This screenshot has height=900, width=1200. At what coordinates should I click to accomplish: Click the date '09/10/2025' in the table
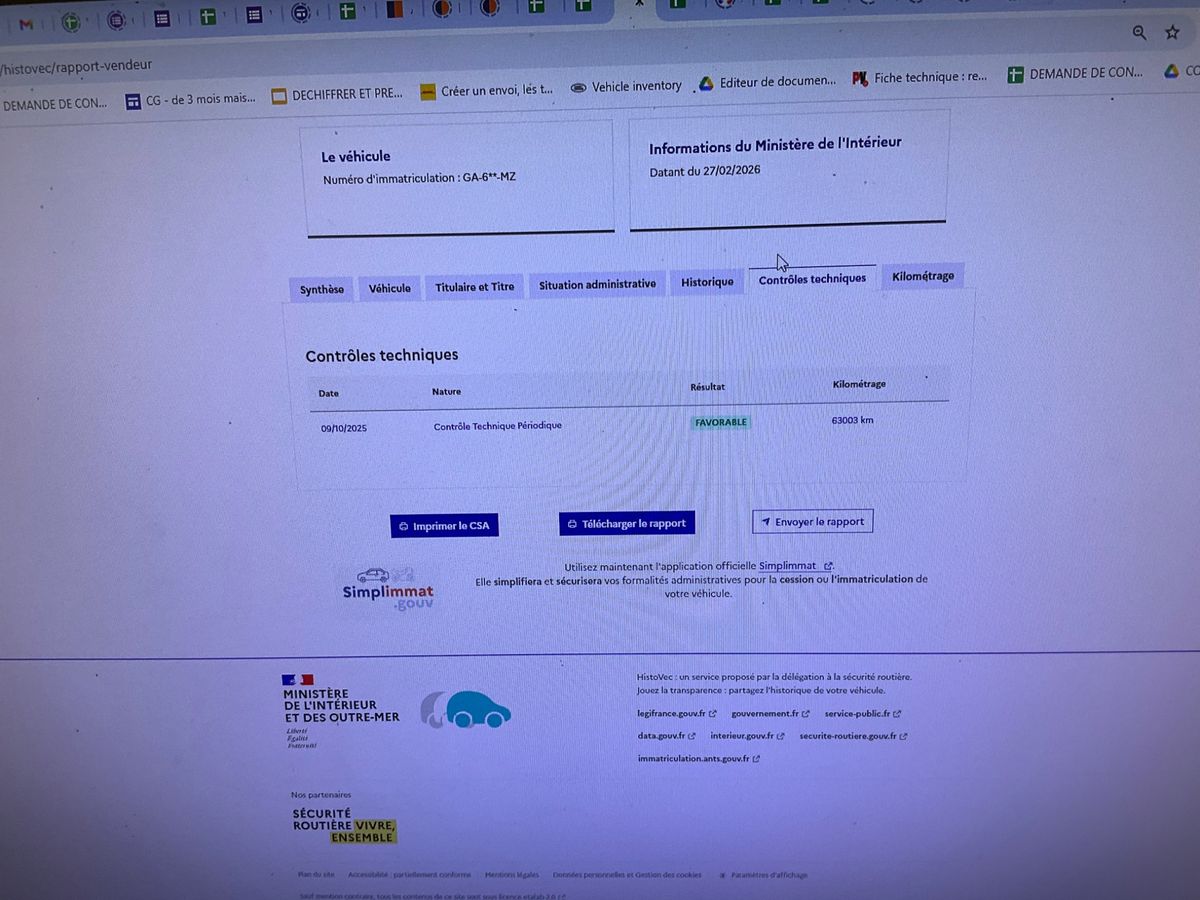coord(343,428)
